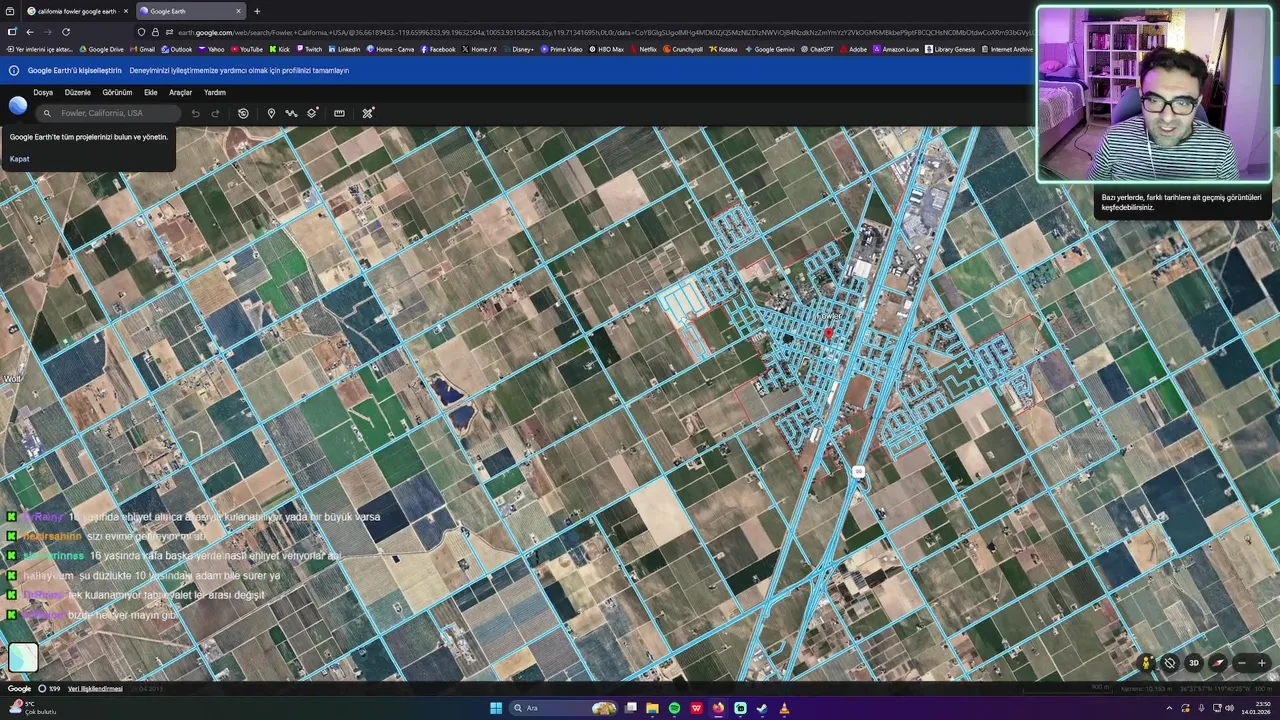Select the measure distance ruler tool
The width and height of the screenshot is (1280, 720).
339,113
